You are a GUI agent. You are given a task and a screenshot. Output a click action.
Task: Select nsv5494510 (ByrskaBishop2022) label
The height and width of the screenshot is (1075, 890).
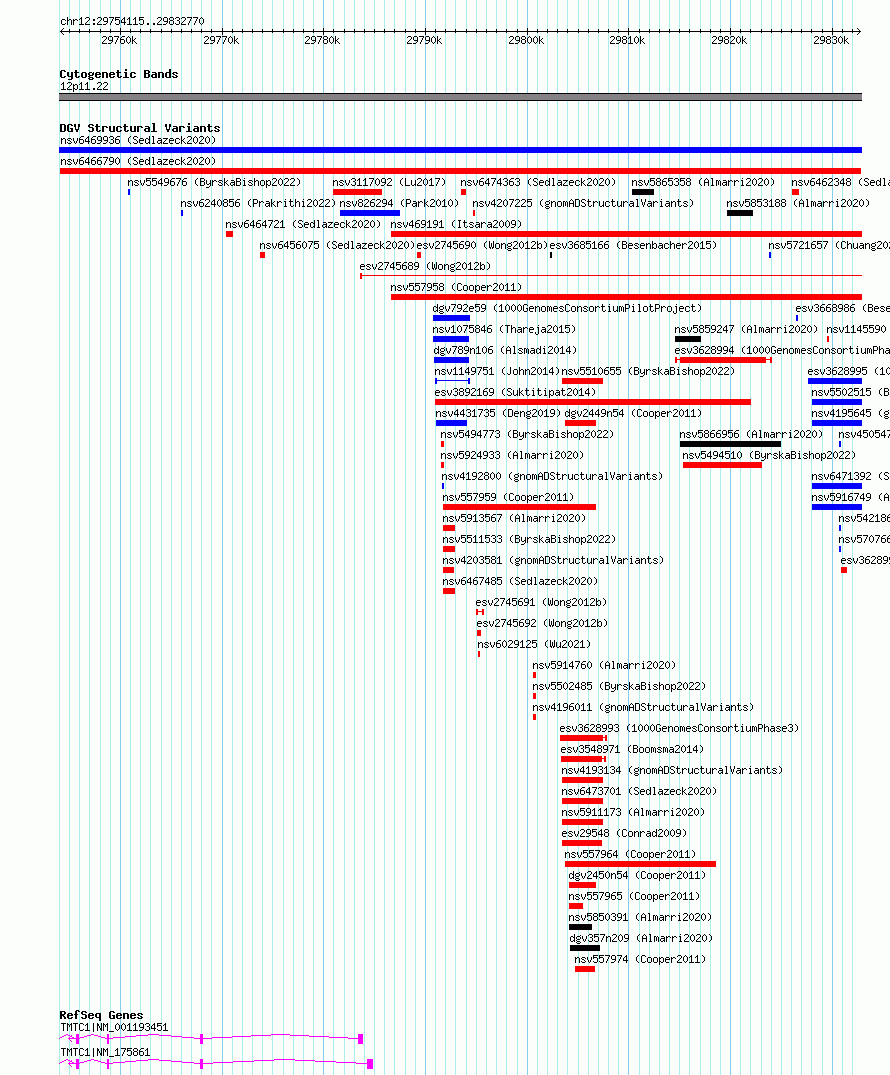(769, 455)
